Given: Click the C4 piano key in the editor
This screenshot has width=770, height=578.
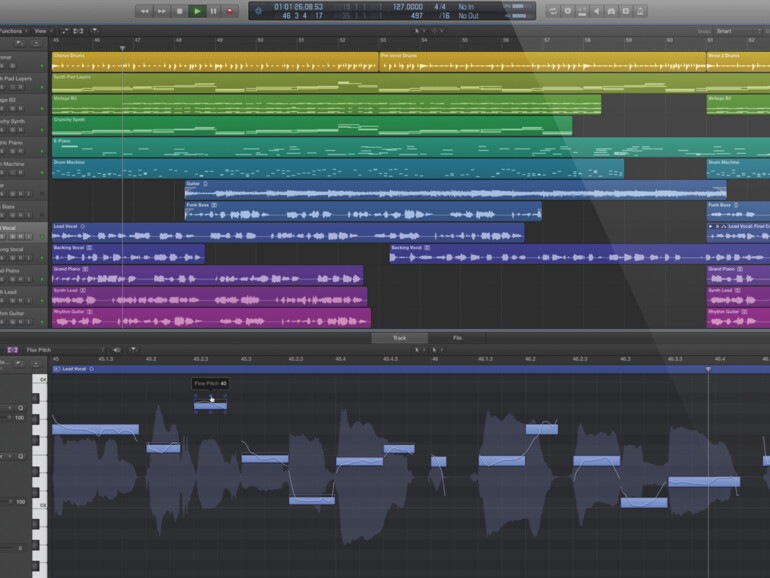Looking at the screenshot, I should pos(40,380).
